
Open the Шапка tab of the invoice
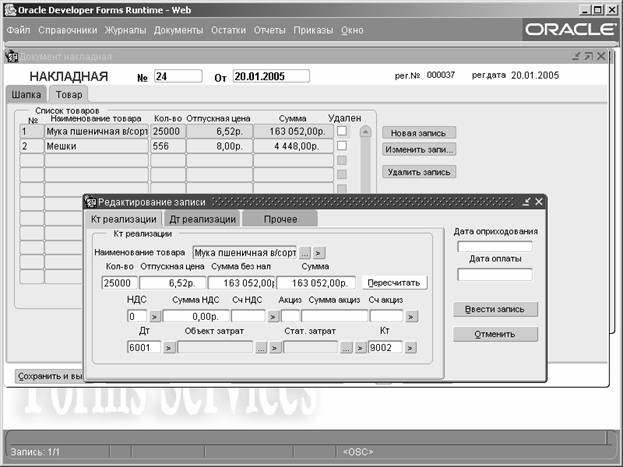click(25, 94)
